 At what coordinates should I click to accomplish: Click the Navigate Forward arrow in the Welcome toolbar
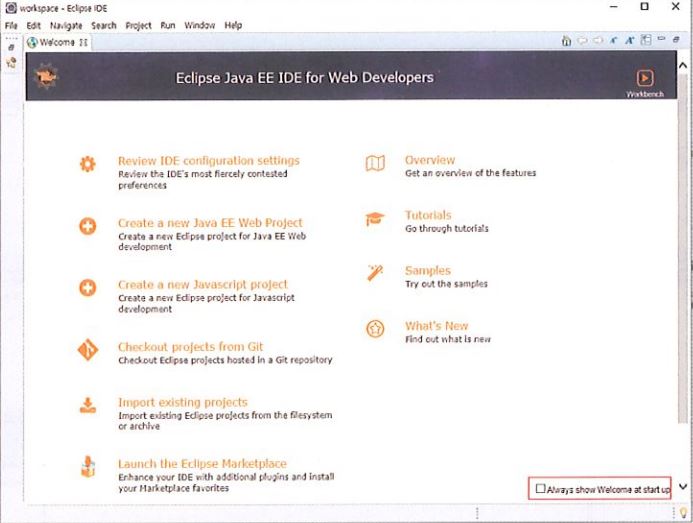click(598, 41)
